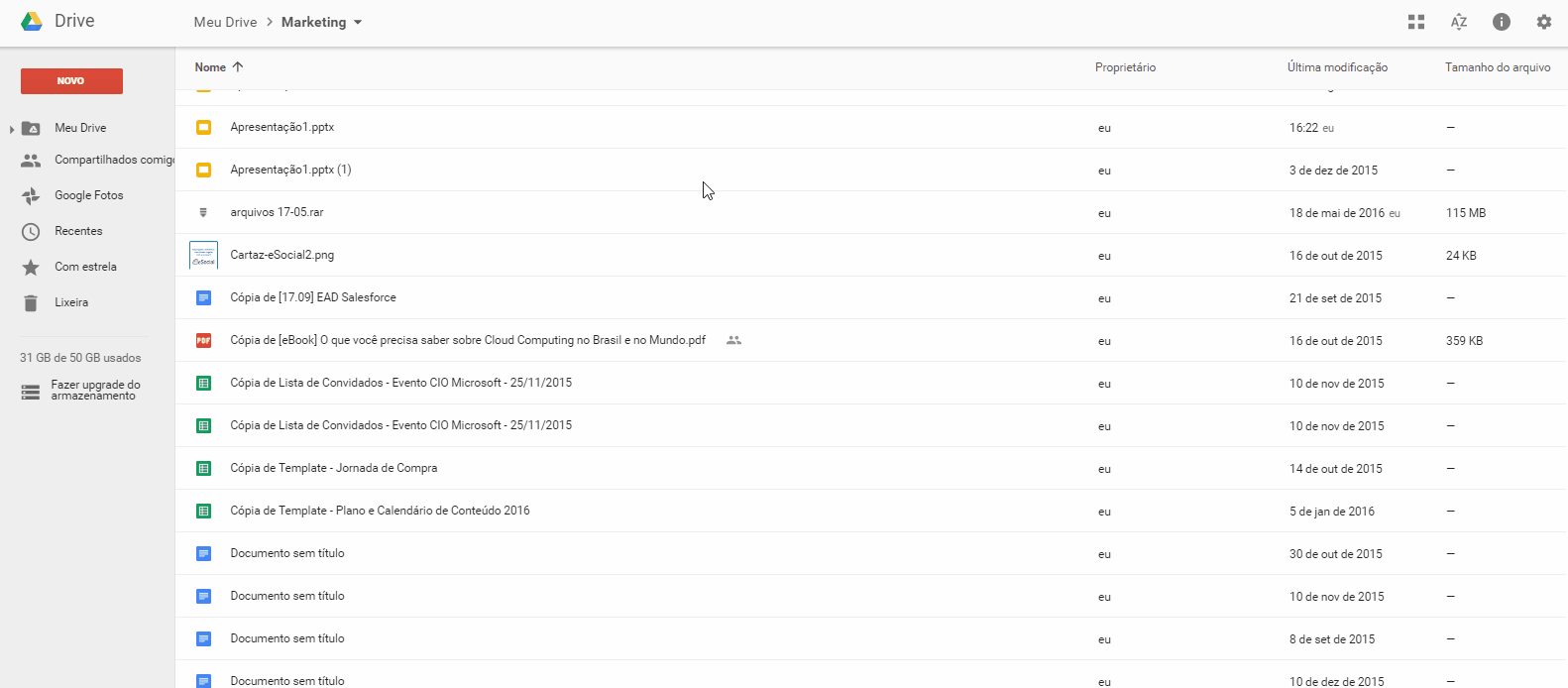Click the date 21 de set de 2015
Viewport: 1568px width, 688px height.
point(1335,298)
